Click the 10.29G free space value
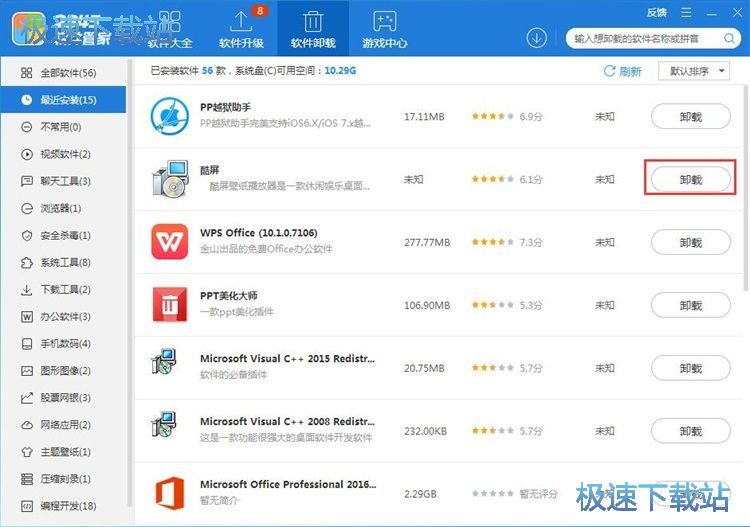The height and width of the screenshot is (527, 750). (340, 70)
